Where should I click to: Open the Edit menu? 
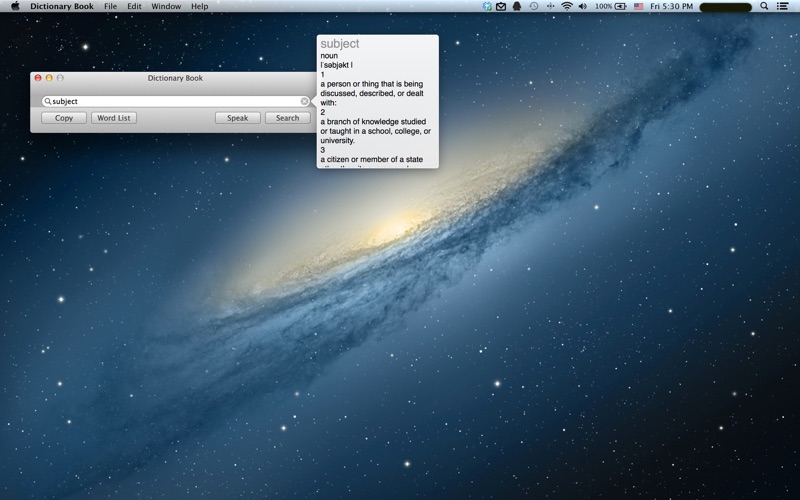click(134, 6)
